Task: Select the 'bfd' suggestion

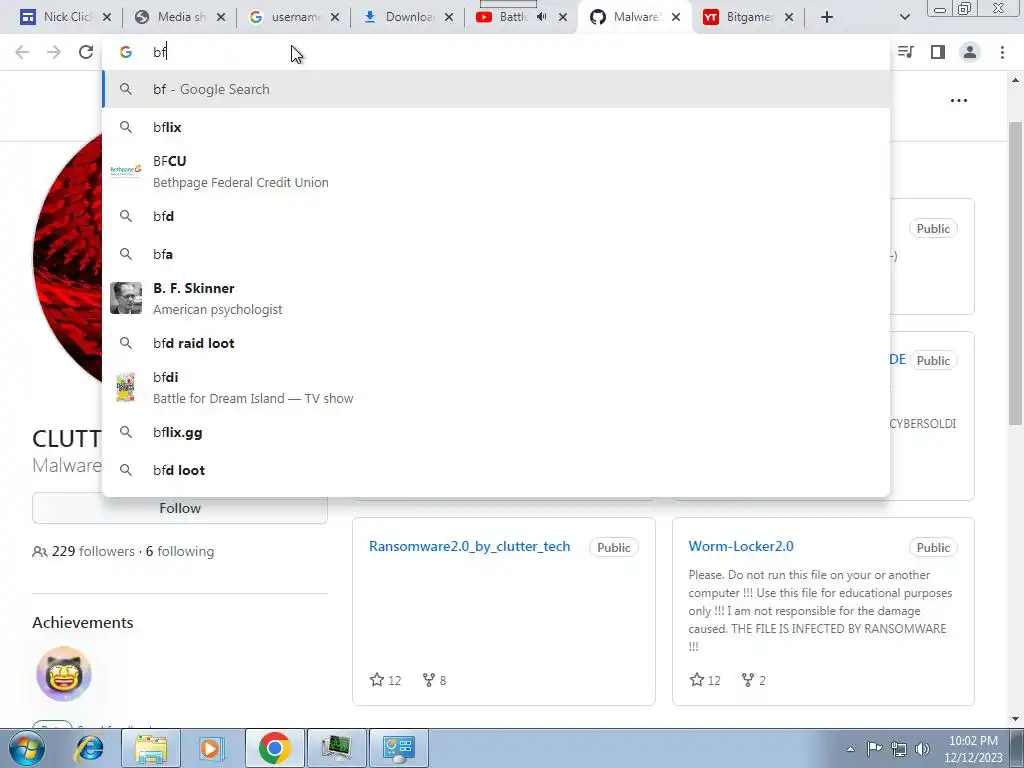Action: point(496,216)
